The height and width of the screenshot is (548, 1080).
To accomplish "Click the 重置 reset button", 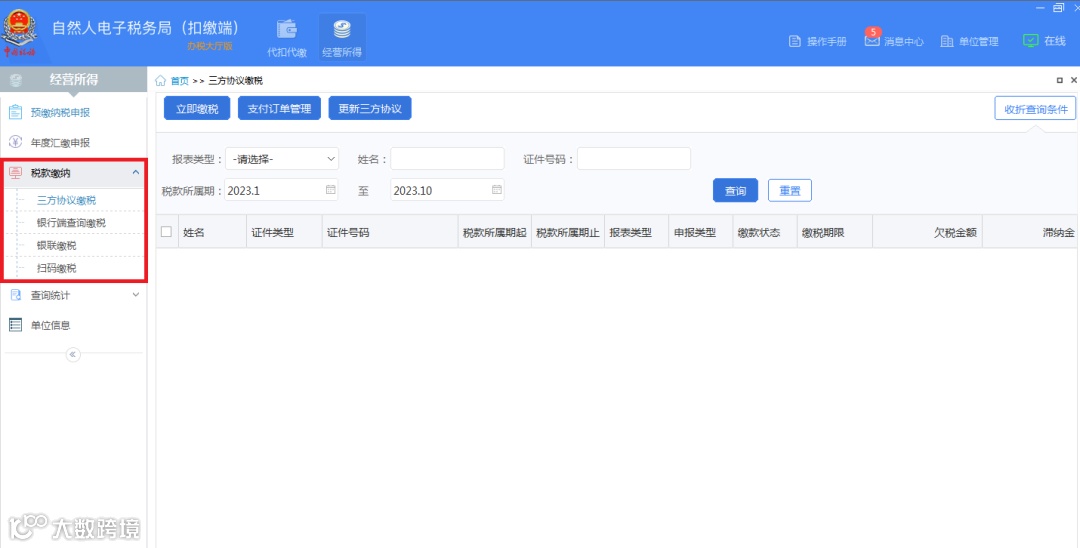I will click(x=789, y=191).
